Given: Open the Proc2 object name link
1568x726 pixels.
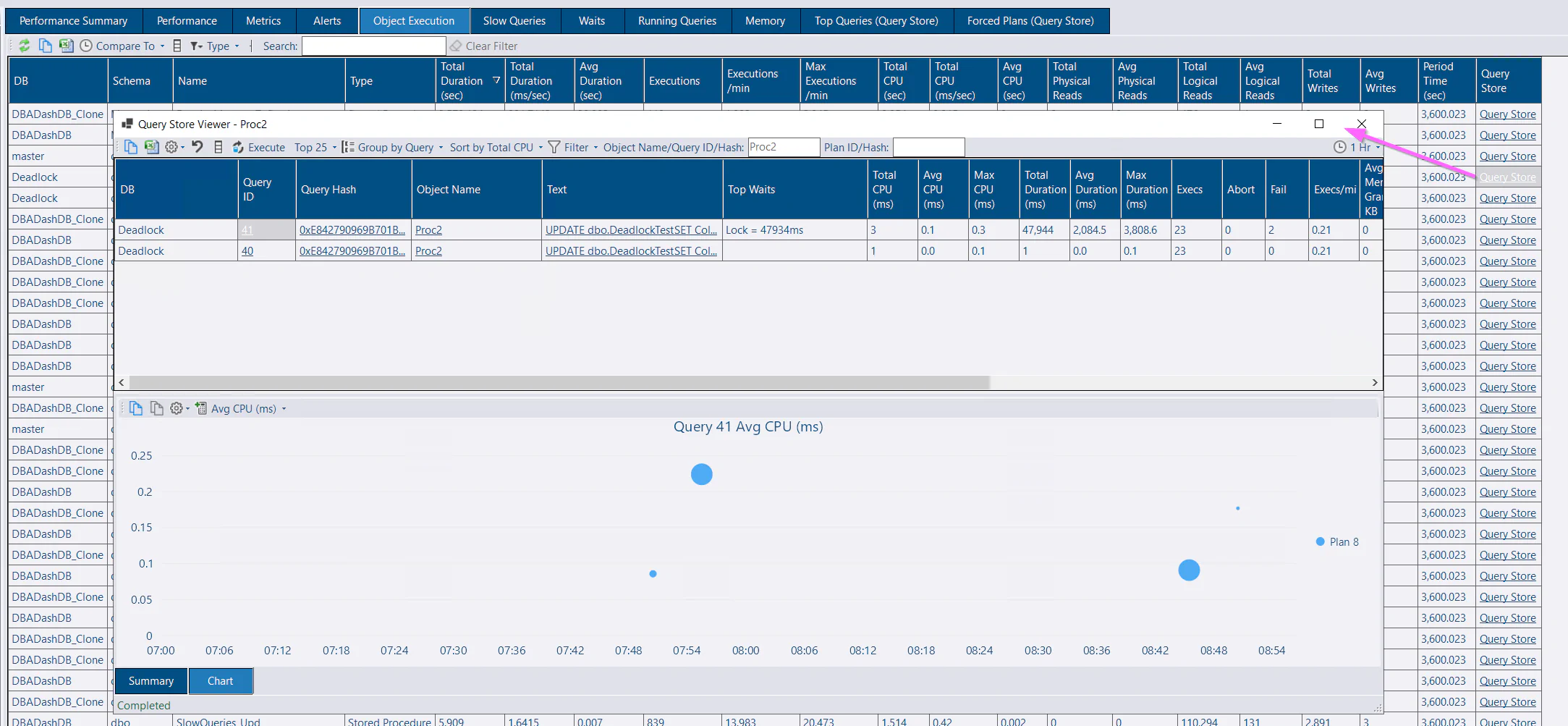Looking at the screenshot, I should click(428, 229).
